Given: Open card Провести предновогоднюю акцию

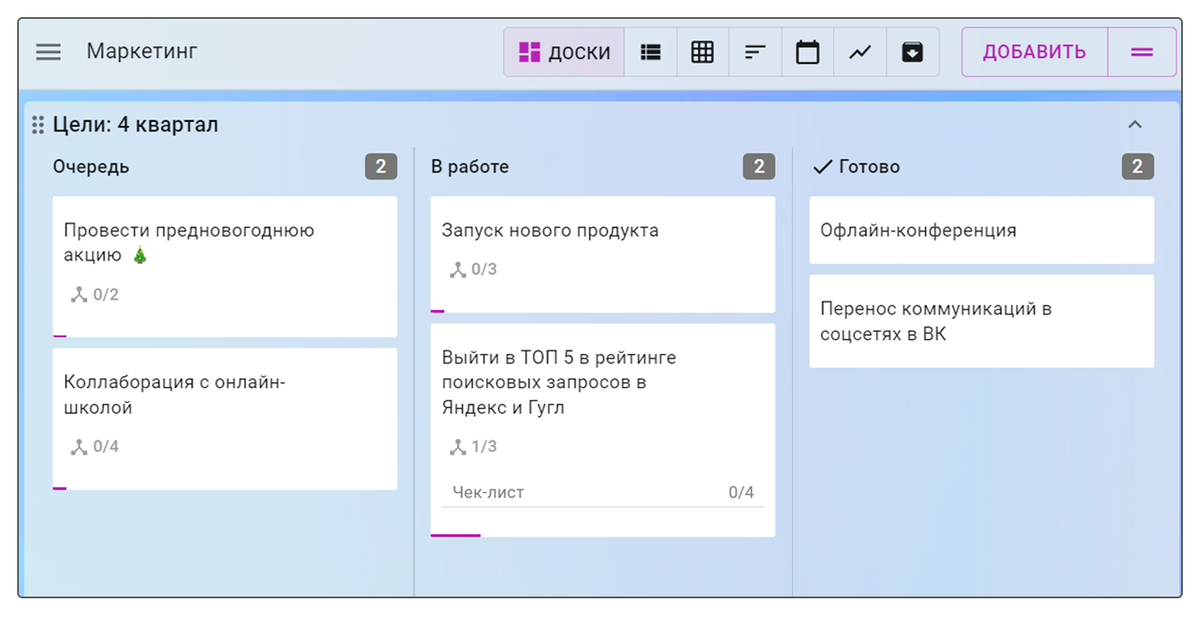Looking at the screenshot, I should click(225, 267).
